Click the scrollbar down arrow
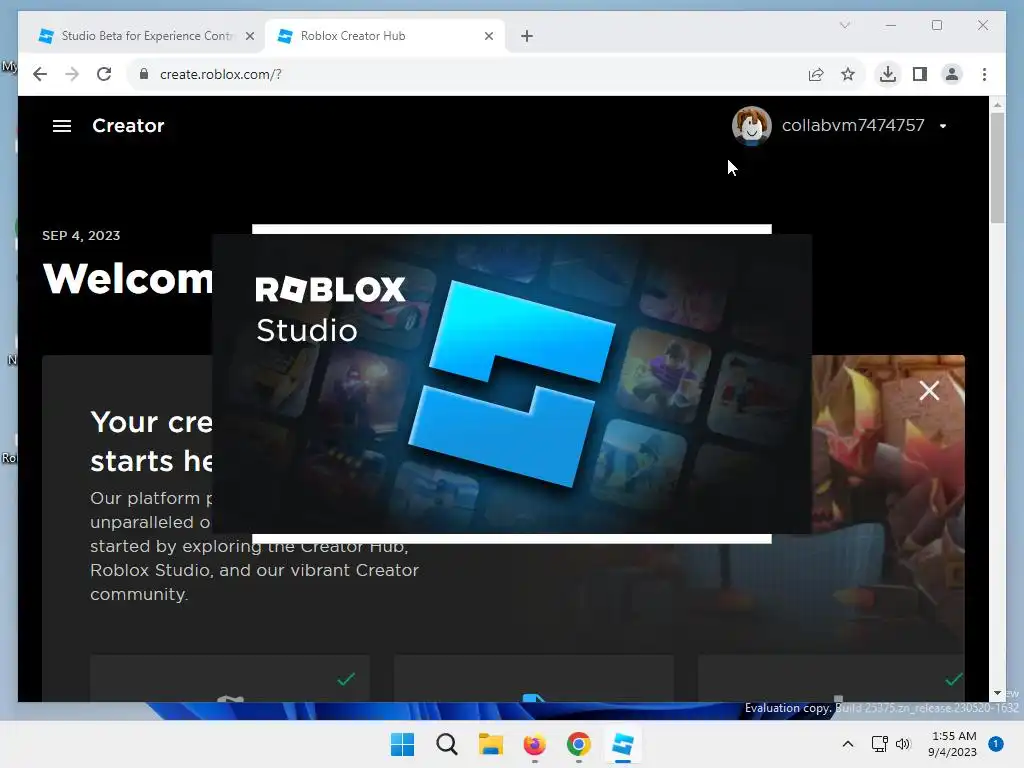Screen dimensions: 1024x768 997,694
